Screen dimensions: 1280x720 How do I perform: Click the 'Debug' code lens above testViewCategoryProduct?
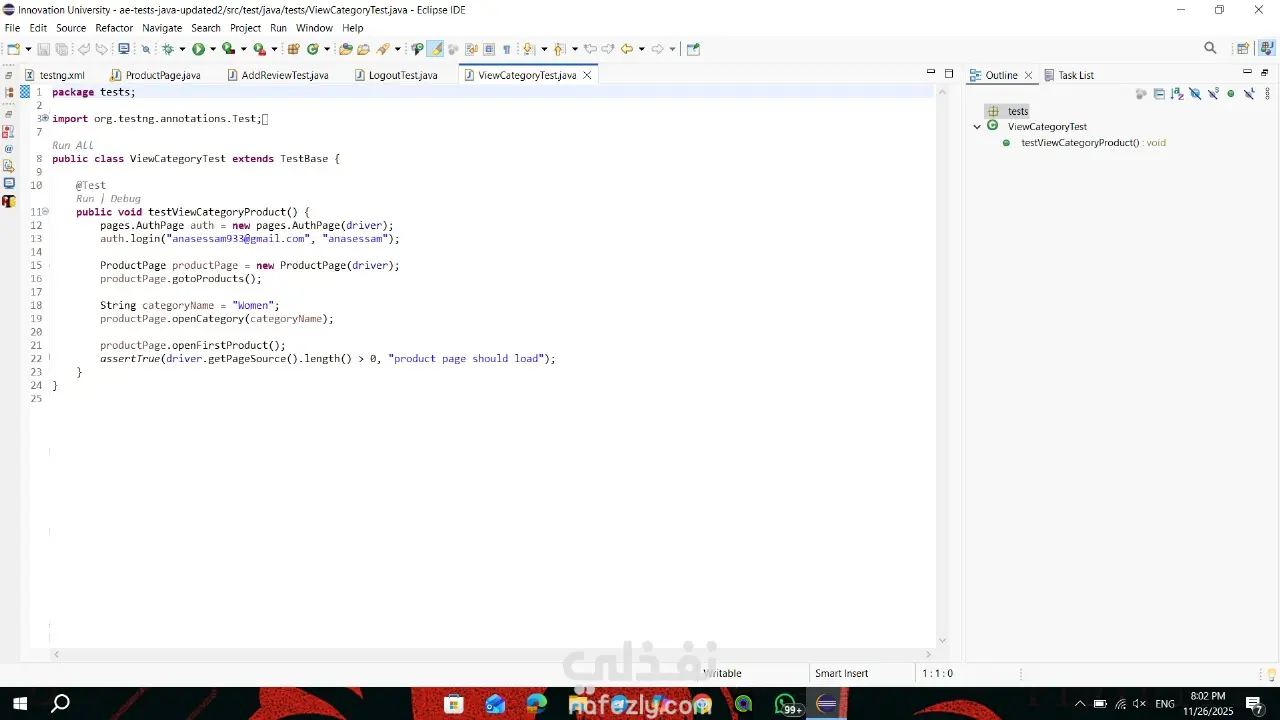[x=125, y=199]
